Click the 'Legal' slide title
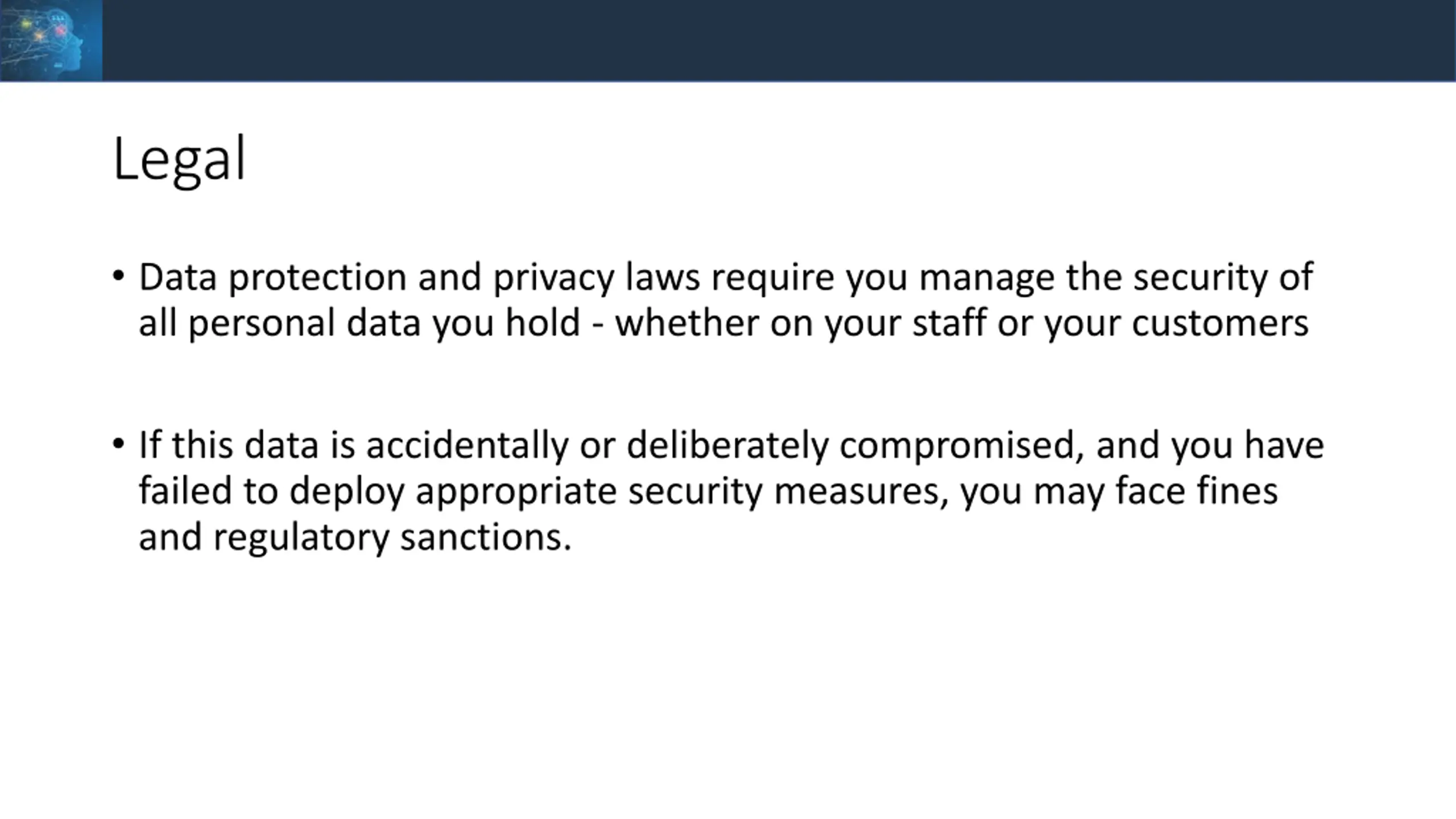 179,160
